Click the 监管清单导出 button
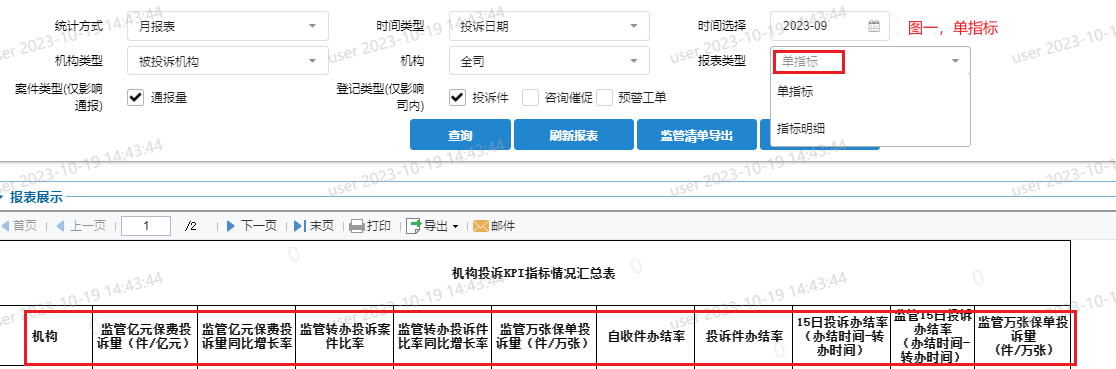This screenshot has width=1116, height=369. pyautogui.click(x=697, y=135)
